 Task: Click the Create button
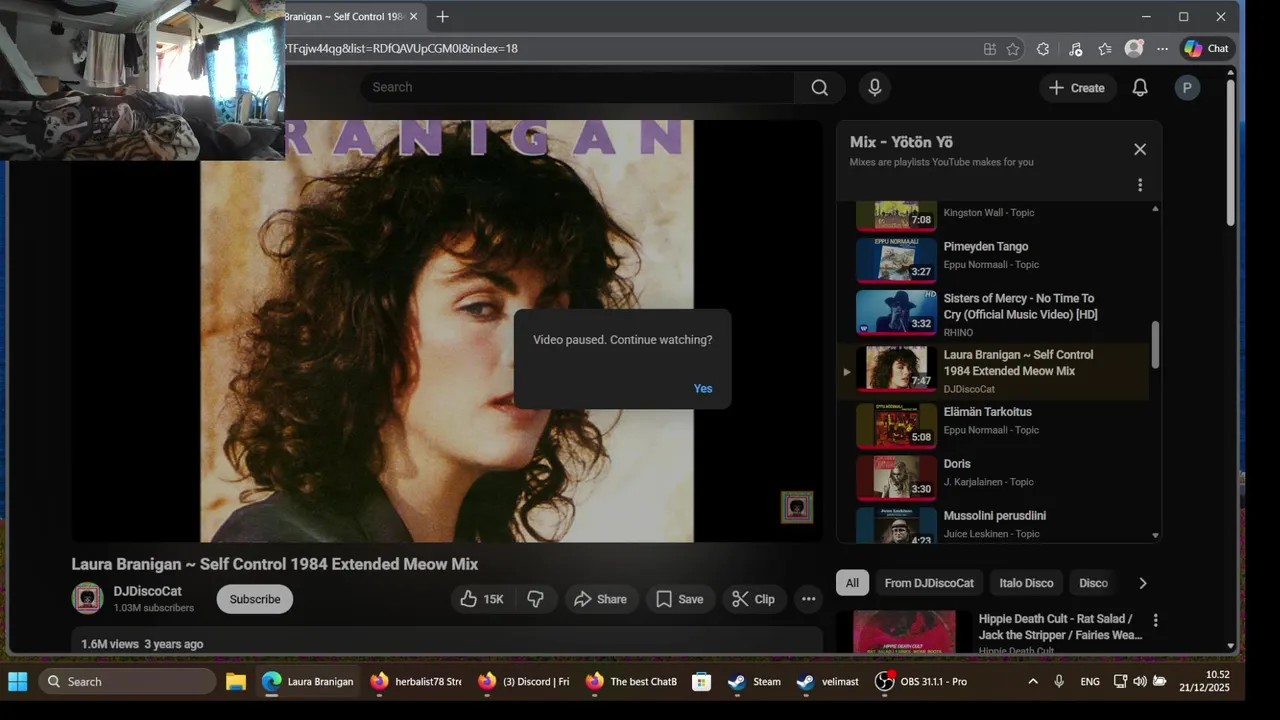(1076, 88)
